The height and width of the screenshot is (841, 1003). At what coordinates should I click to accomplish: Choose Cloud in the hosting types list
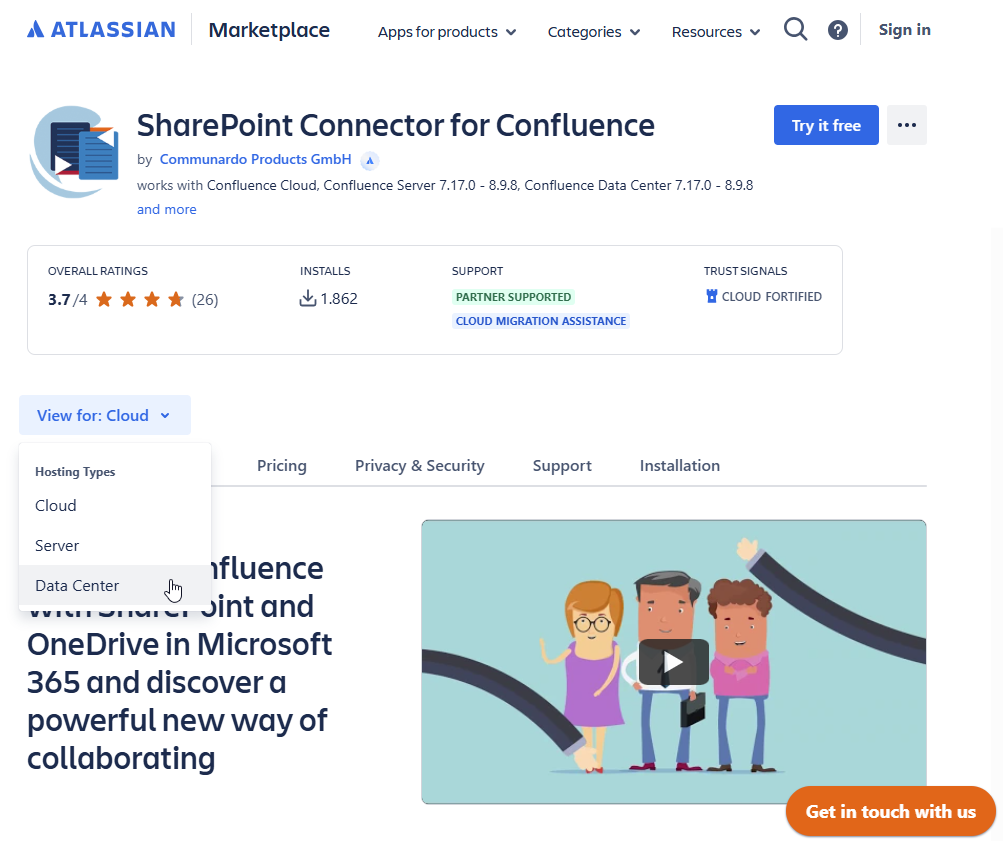(x=56, y=506)
